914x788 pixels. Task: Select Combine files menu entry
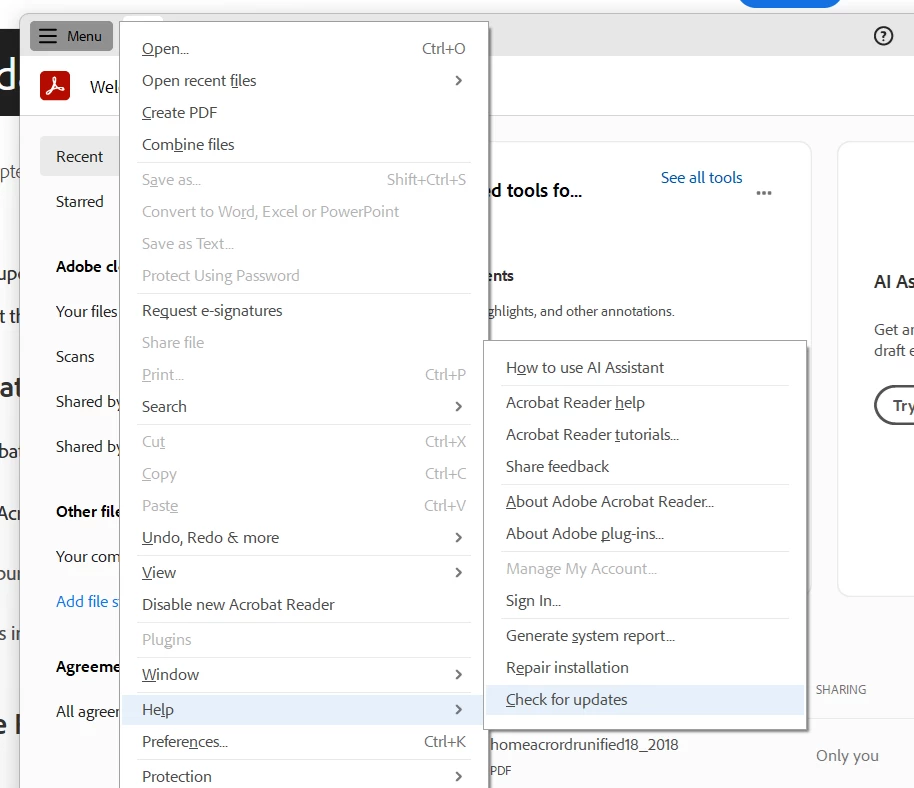click(304, 145)
